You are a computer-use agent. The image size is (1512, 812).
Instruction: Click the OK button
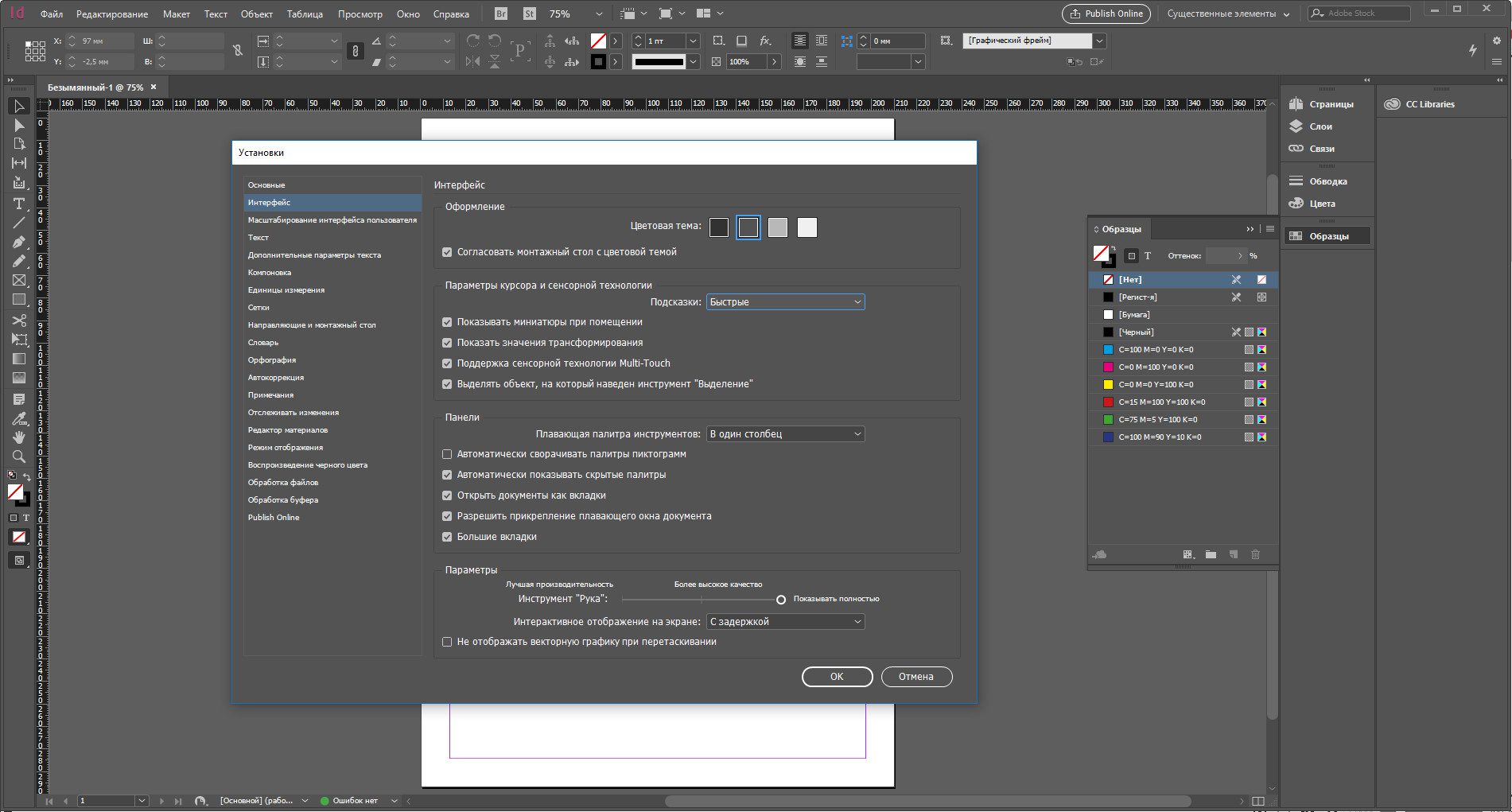tap(837, 677)
